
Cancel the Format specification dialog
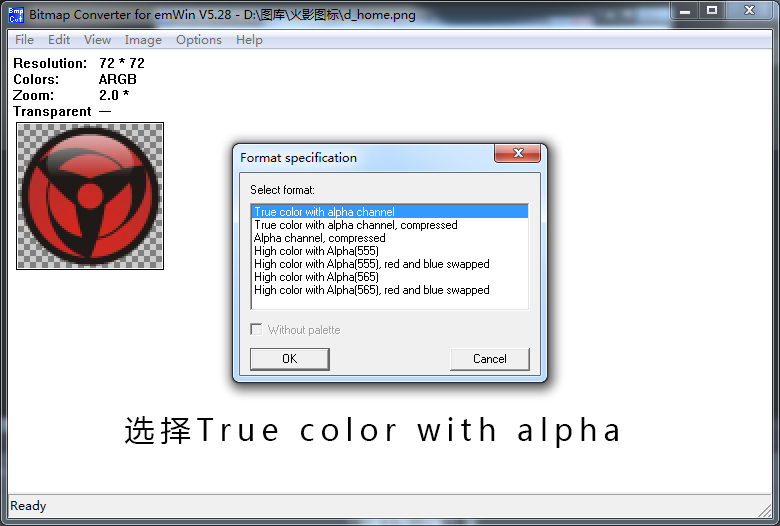pos(489,359)
